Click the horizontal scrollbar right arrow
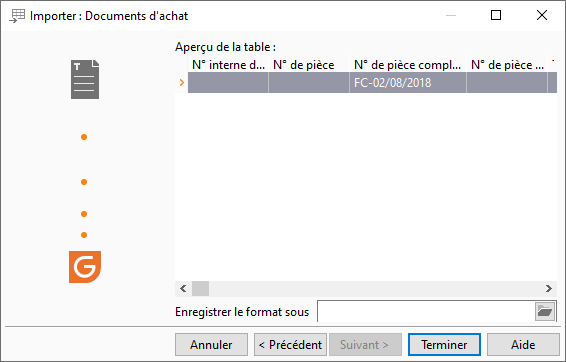Viewport: 566px width, 362px height. coord(549,288)
